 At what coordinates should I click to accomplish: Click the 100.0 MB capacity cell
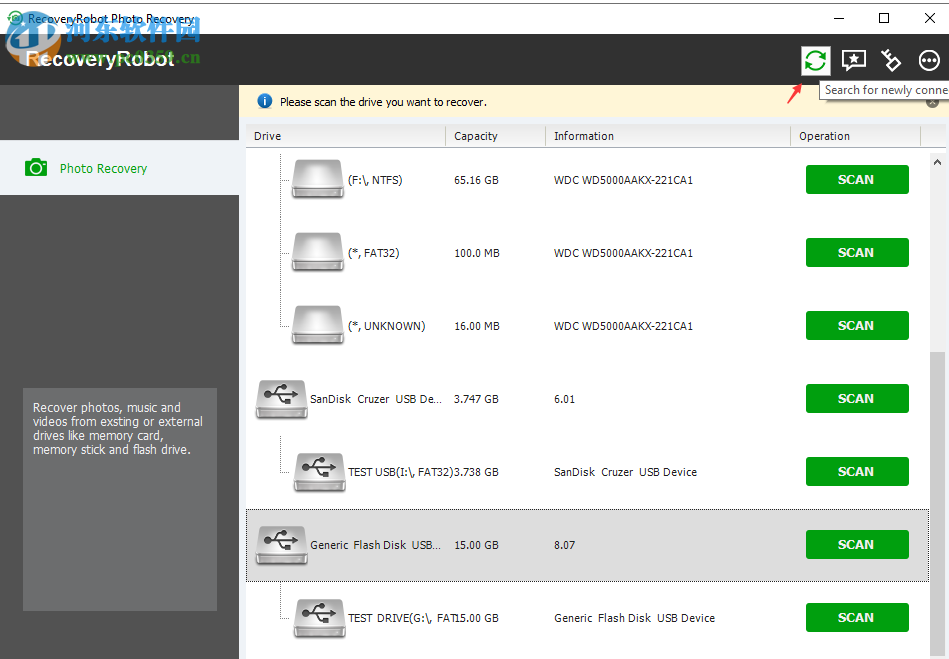click(477, 254)
